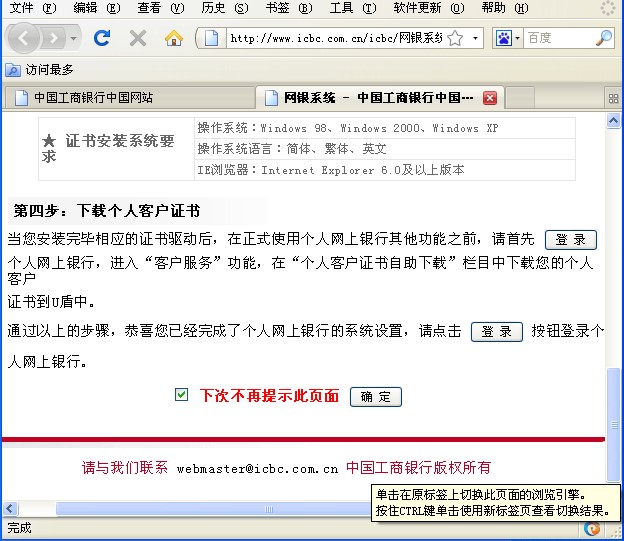Open the 书签 (B) menu

coord(289,8)
